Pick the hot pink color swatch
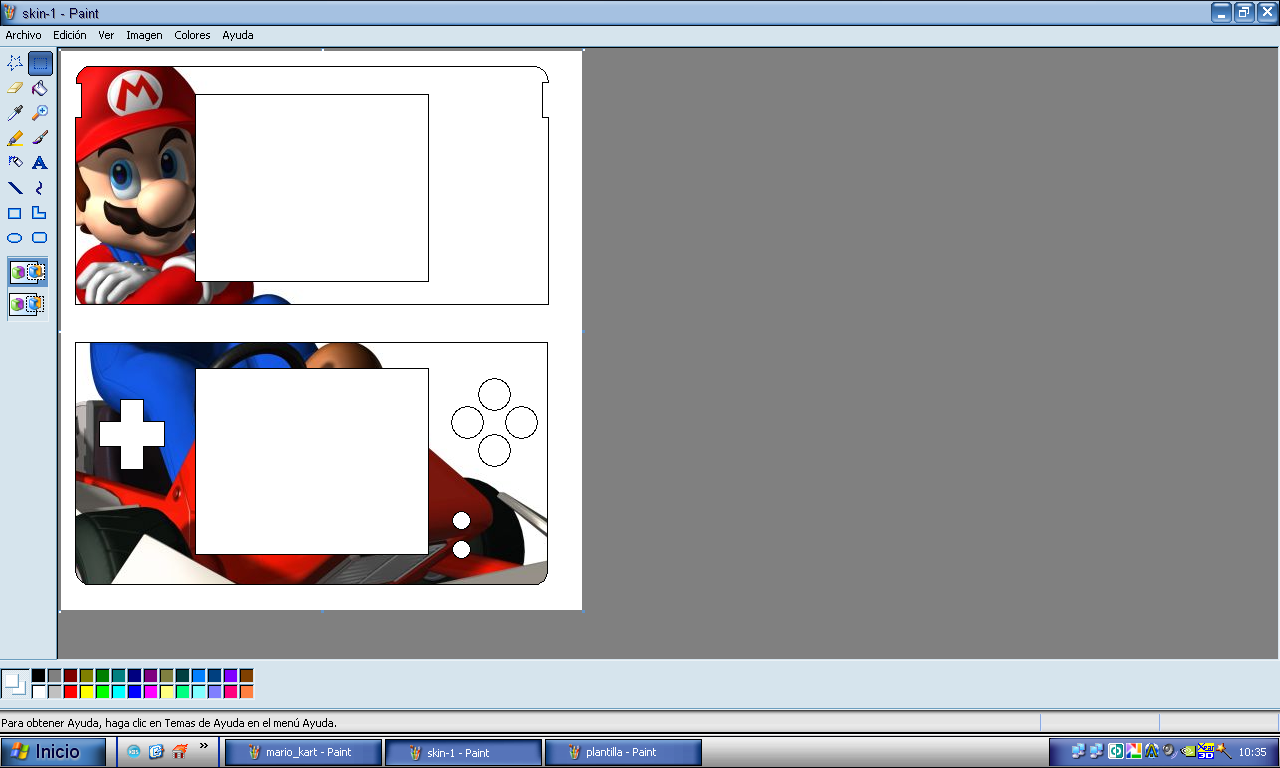Viewport: 1280px width, 768px height. pyautogui.click(x=231, y=692)
